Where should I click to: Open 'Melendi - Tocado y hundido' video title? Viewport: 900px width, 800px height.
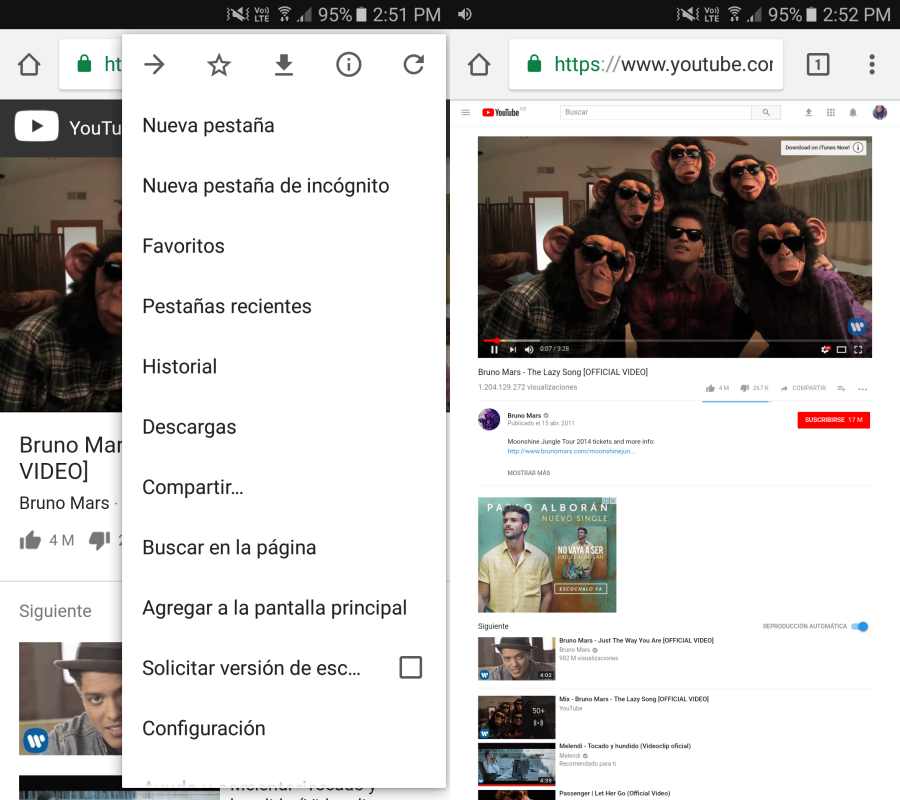[x=625, y=746]
